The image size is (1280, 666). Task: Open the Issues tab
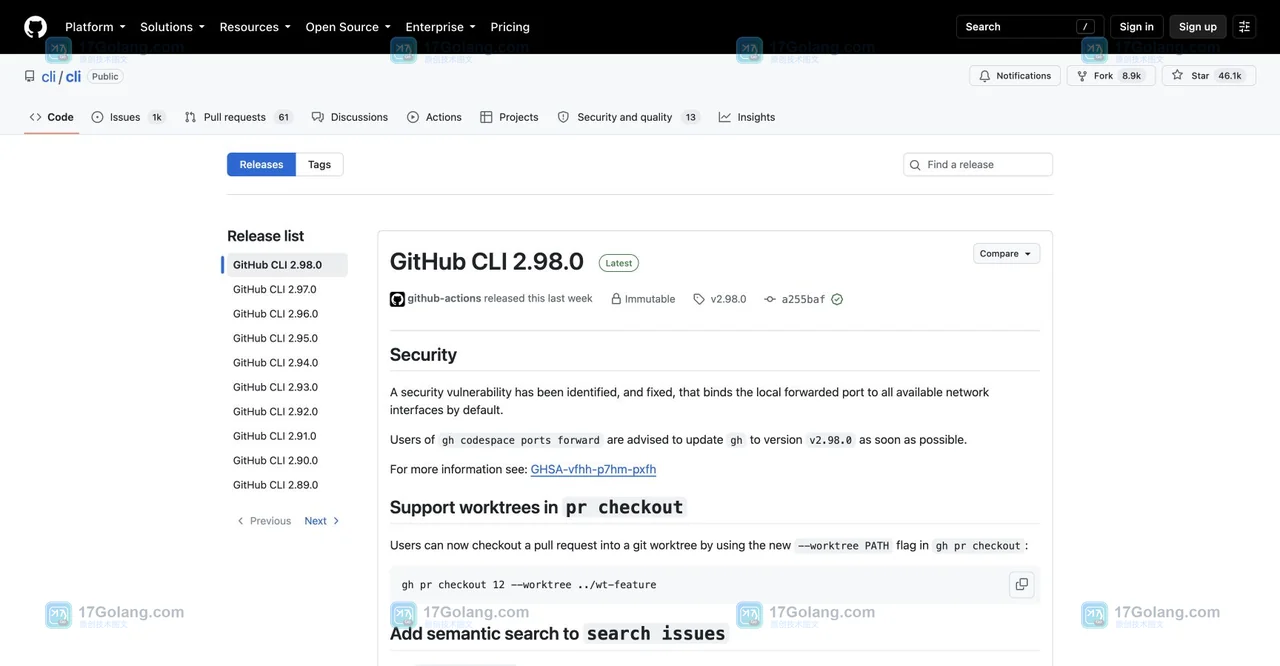point(127,117)
